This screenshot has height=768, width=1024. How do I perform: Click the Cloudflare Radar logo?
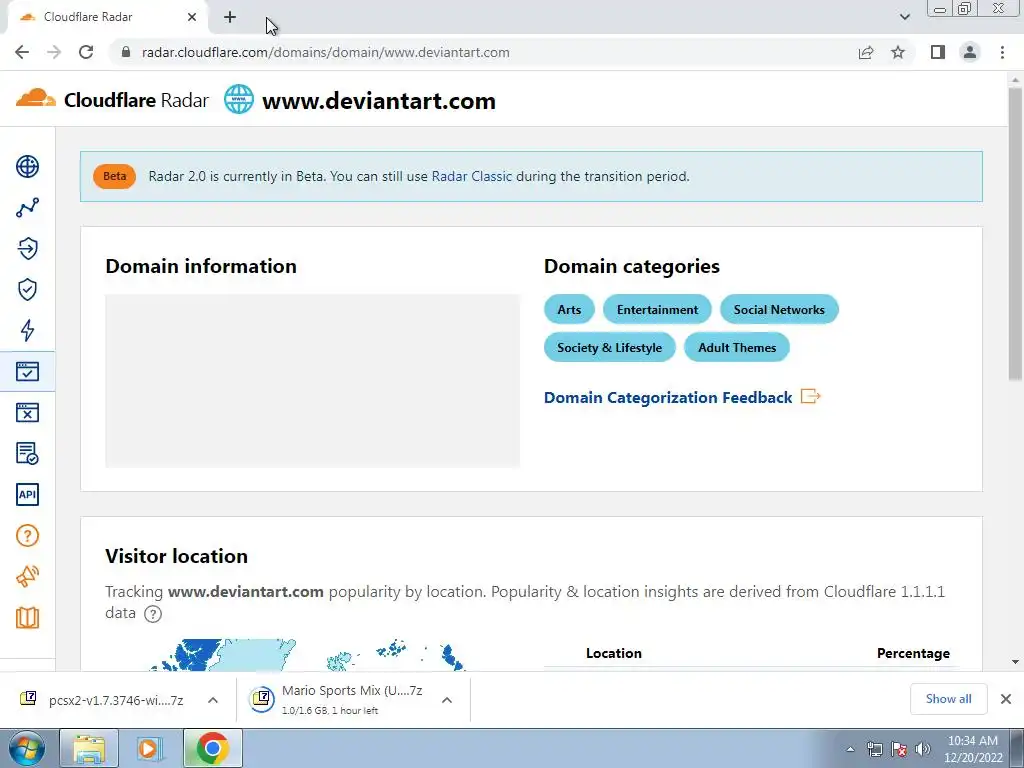click(112, 100)
